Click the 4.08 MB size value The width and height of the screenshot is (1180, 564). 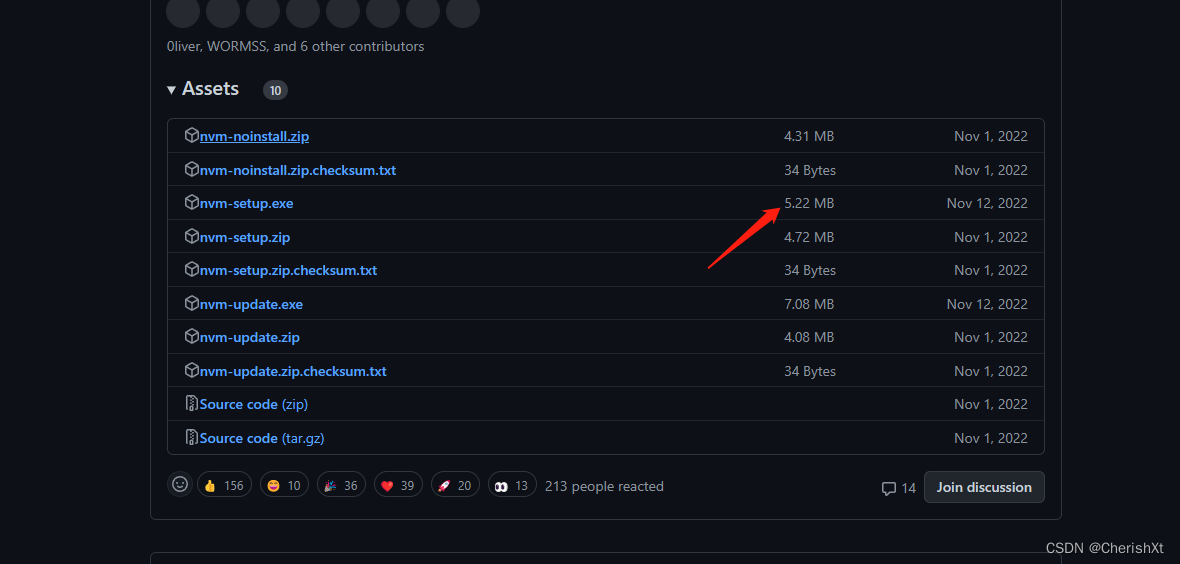(809, 337)
